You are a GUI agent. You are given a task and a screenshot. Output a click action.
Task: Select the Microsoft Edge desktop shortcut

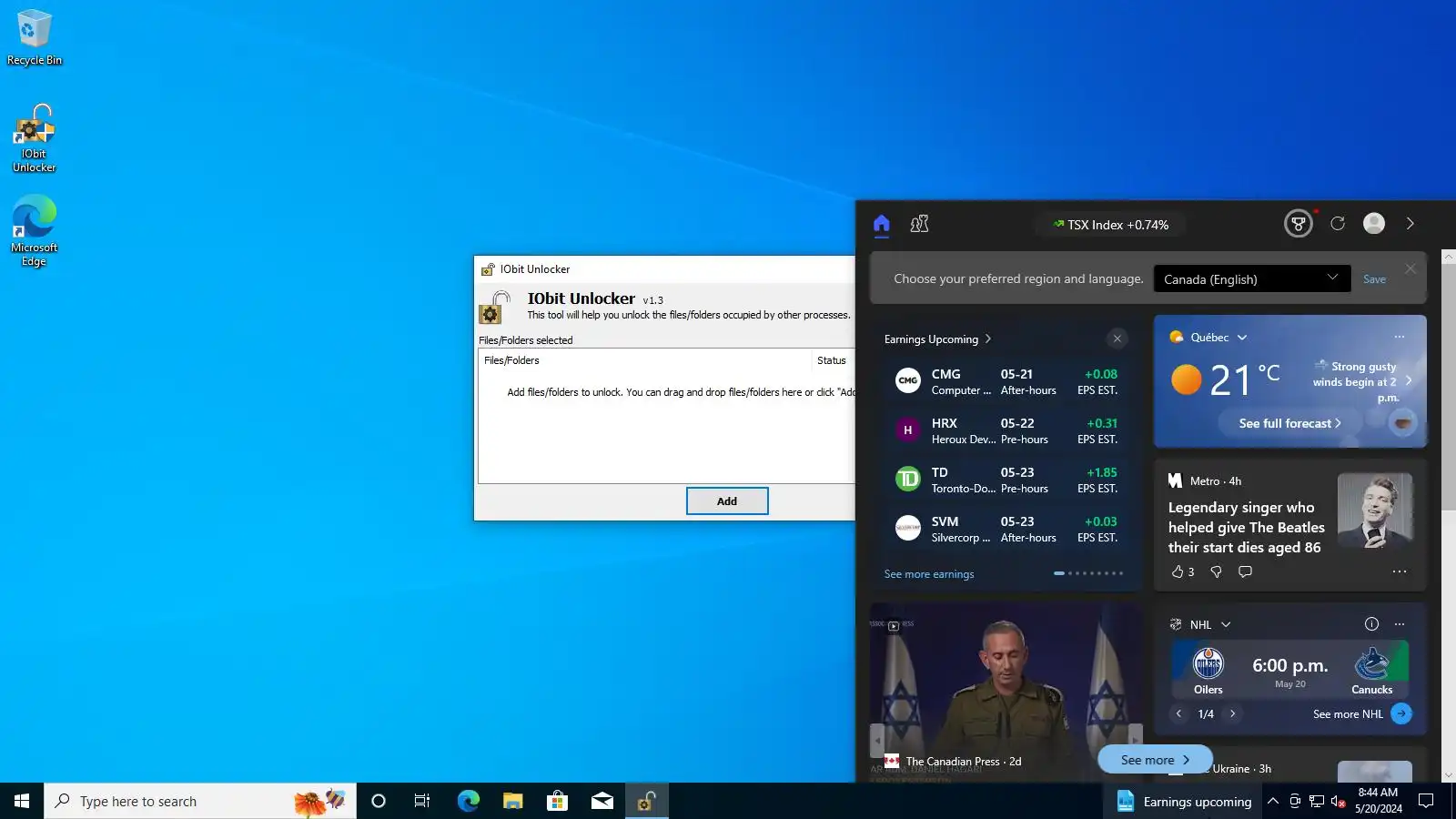(35, 231)
